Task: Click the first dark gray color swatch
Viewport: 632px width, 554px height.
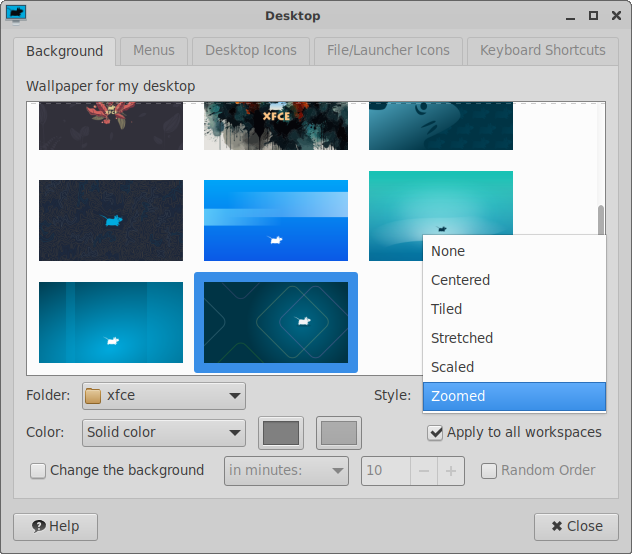Action: [x=281, y=433]
